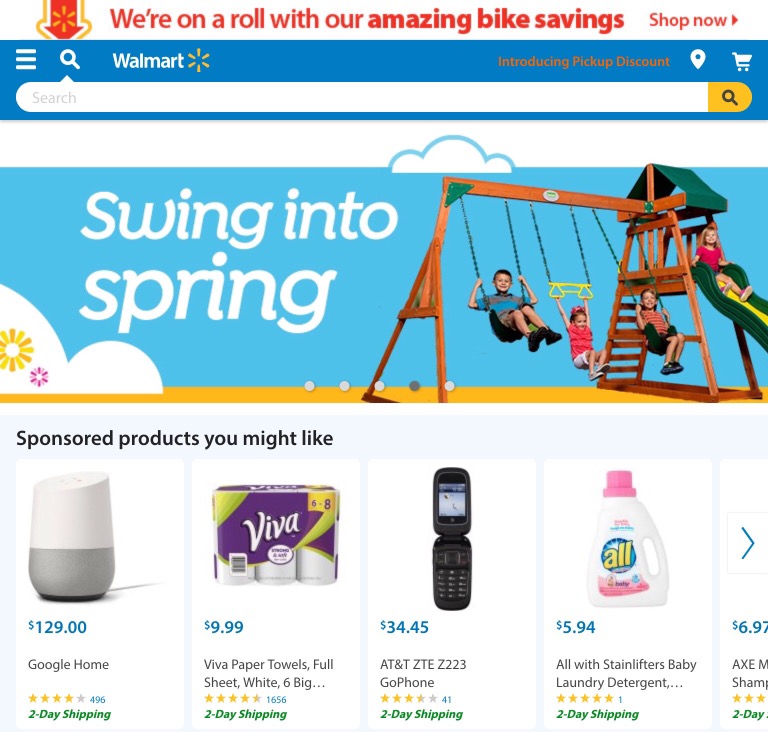Open the shopping cart icon
Viewport: 768px width, 732px height.
[x=742, y=61]
